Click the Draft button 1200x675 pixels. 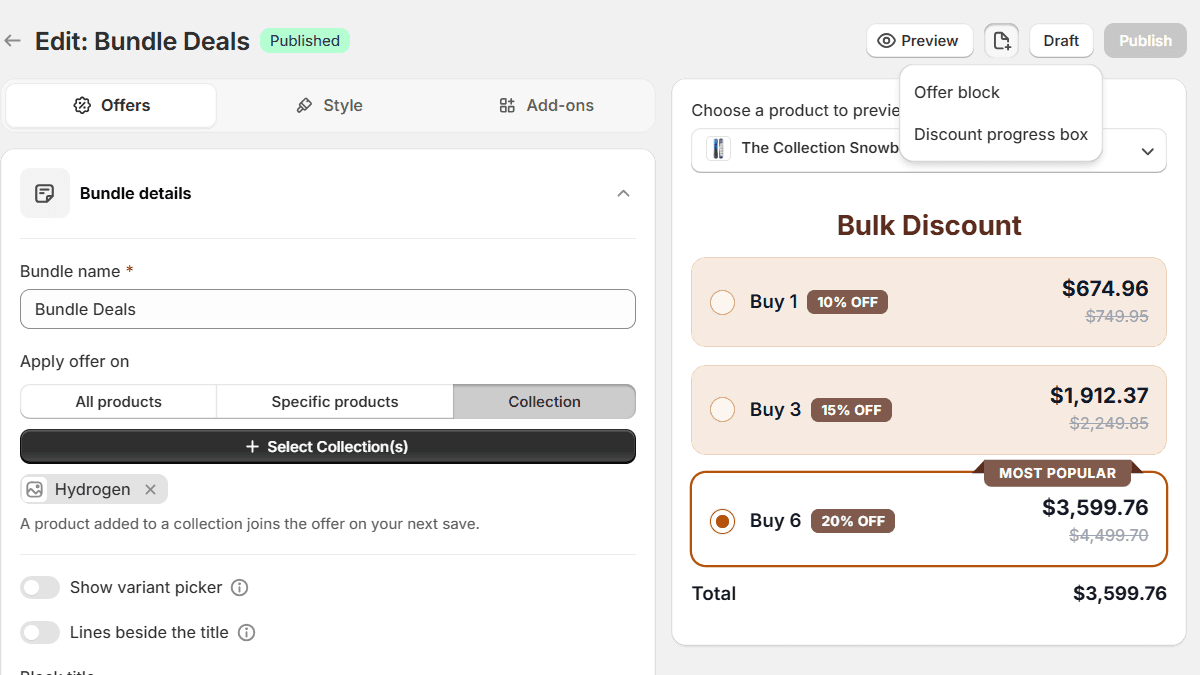(1061, 41)
